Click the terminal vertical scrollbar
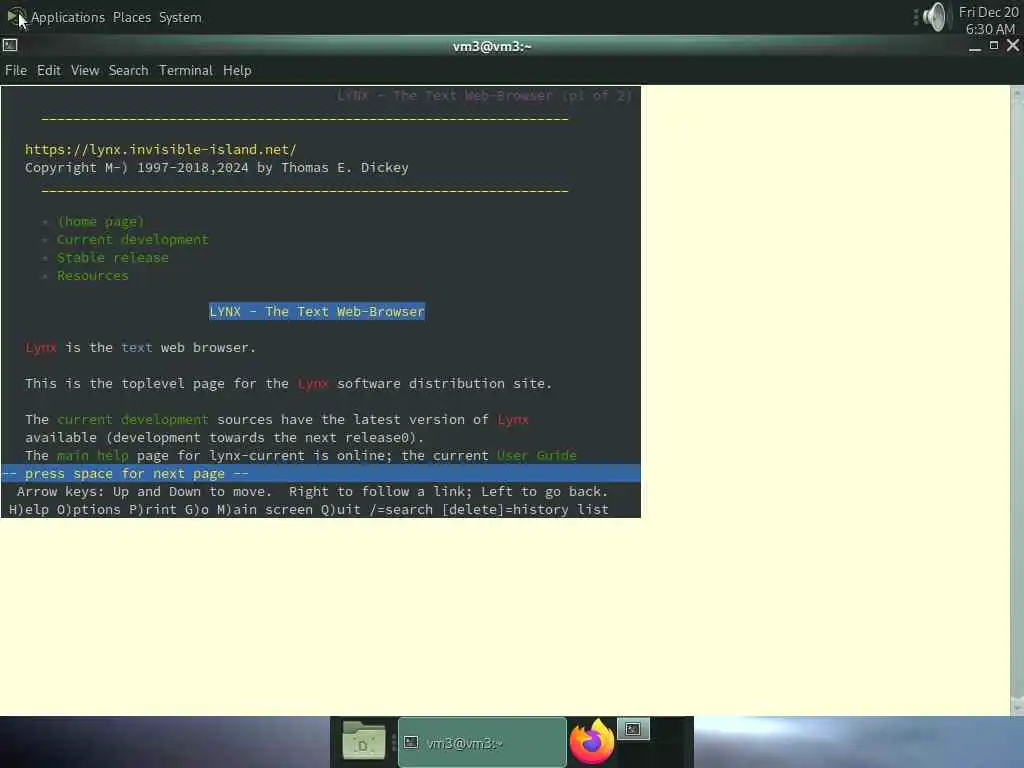1024x768 pixels. point(1017,400)
